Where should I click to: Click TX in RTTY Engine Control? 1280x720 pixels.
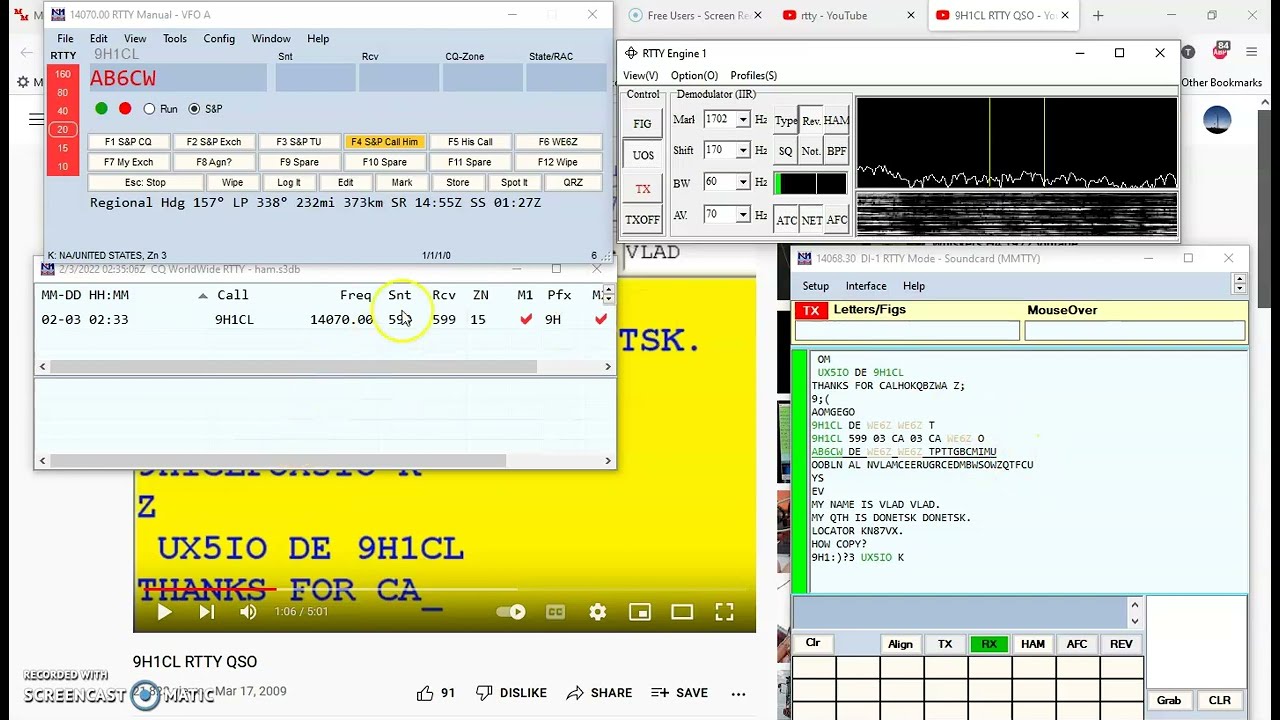(x=642, y=188)
